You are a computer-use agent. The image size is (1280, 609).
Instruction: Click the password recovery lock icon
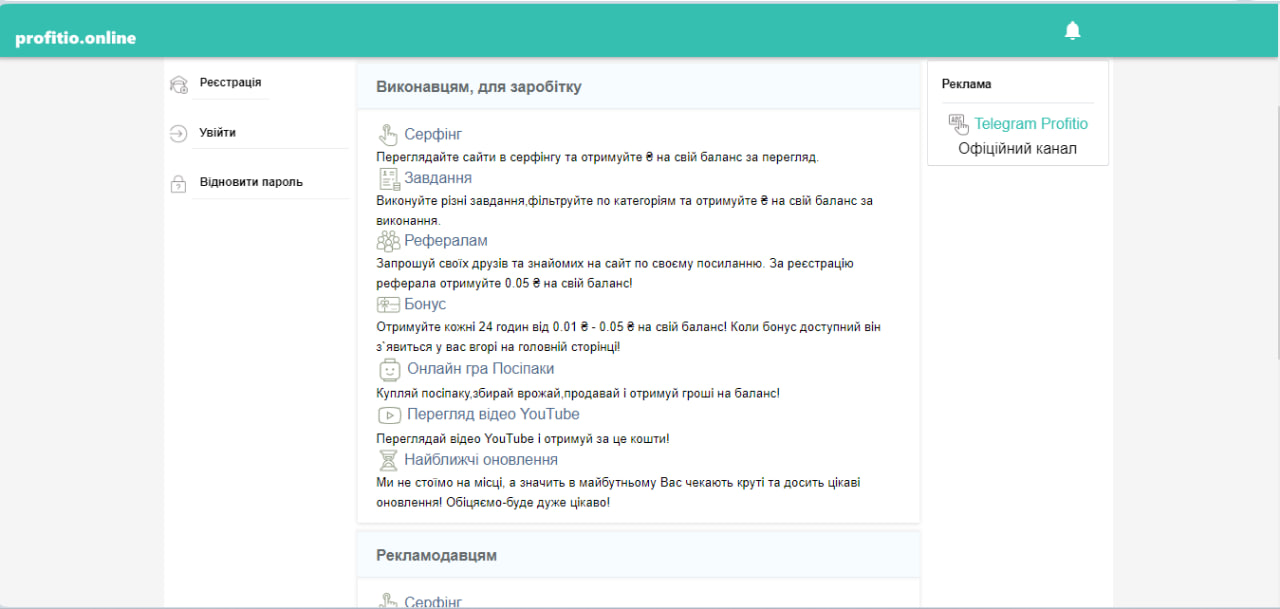179,184
